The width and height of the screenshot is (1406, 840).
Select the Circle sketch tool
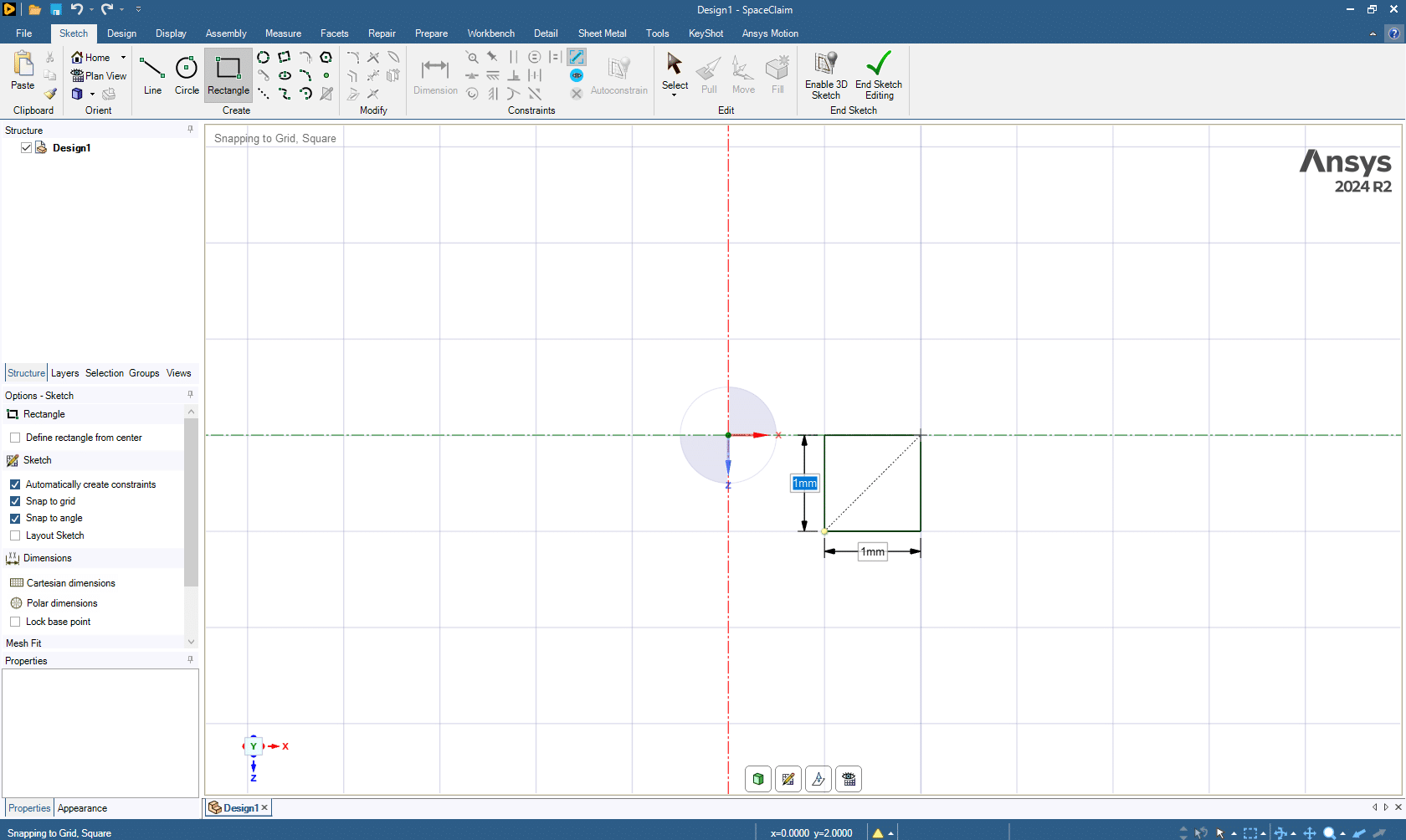[x=187, y=75]
